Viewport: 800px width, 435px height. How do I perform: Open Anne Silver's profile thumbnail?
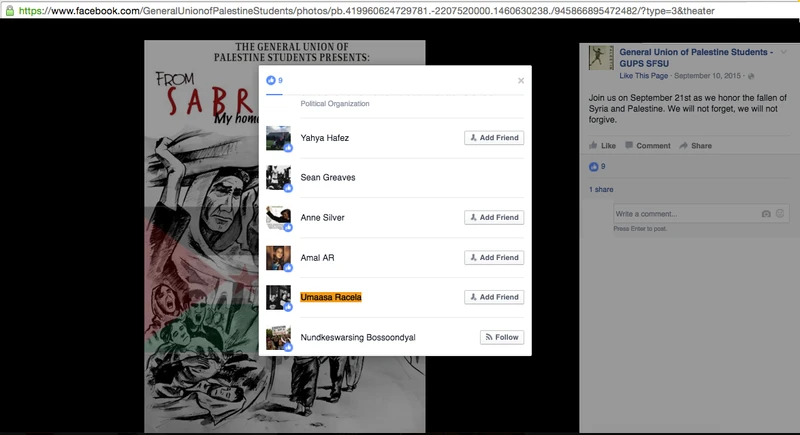point(278,217)
